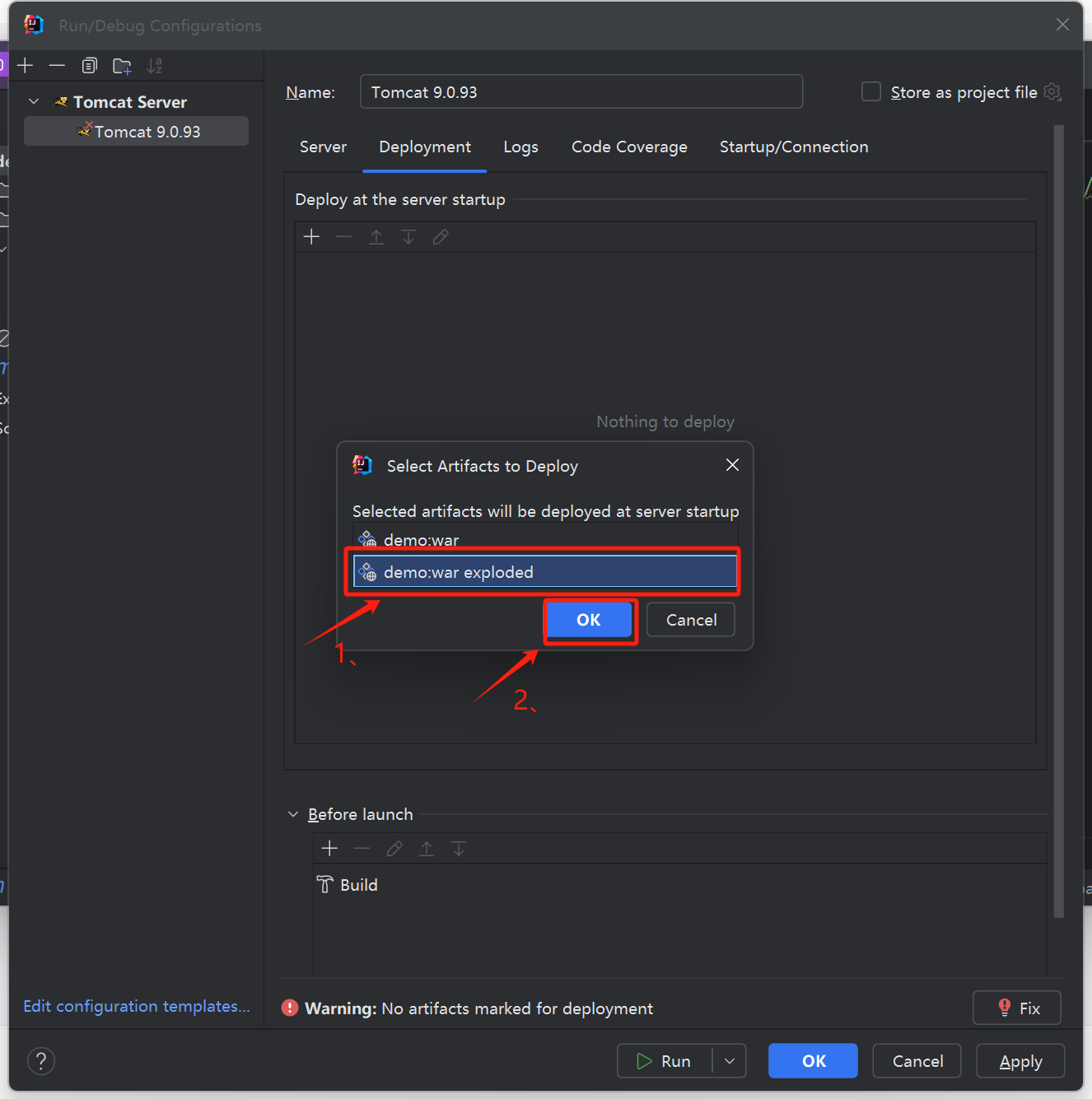Switch to the Deployment tab
1092x1099 pixels.
425,147
